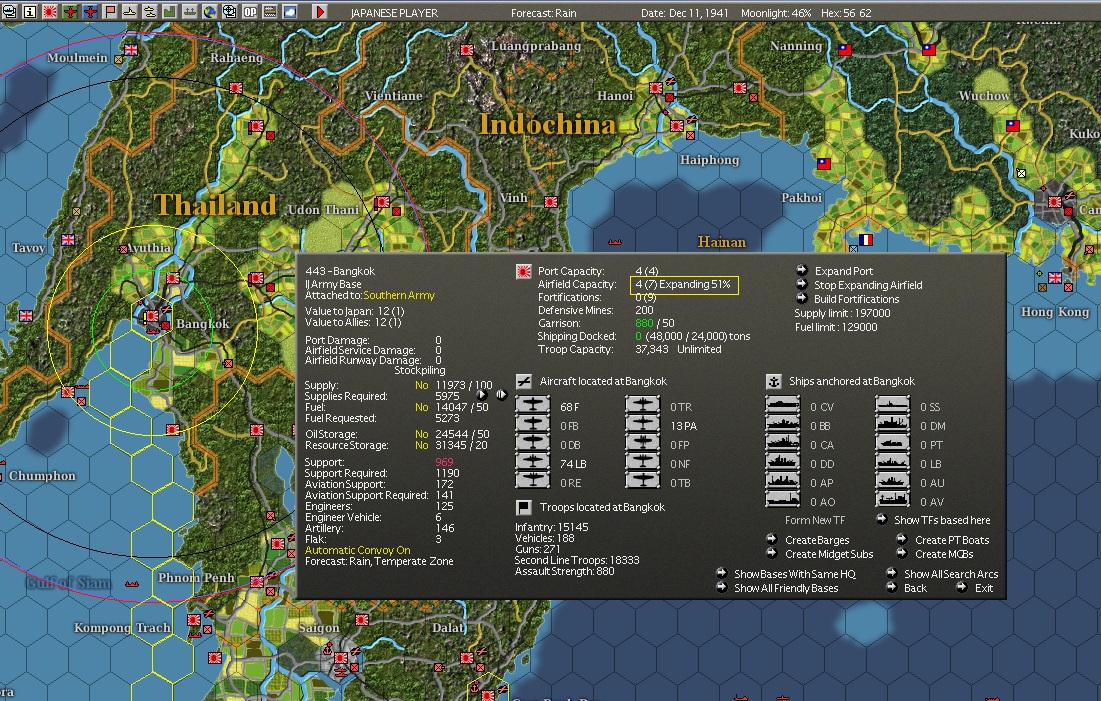The image size is (1101, 701).
Task: Click the Japanese rising sun flag toolbar icon
Action: pos(50,11)
